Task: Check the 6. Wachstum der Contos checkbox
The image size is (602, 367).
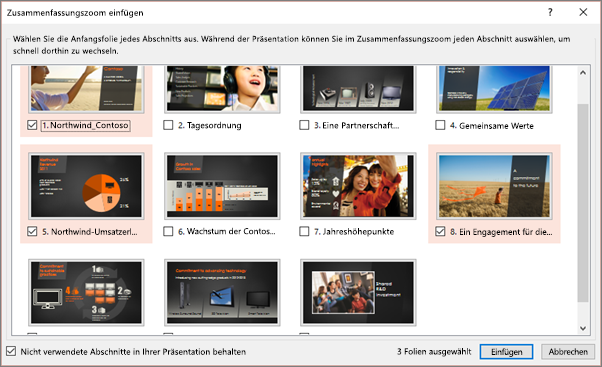Action: coord(168,231)
